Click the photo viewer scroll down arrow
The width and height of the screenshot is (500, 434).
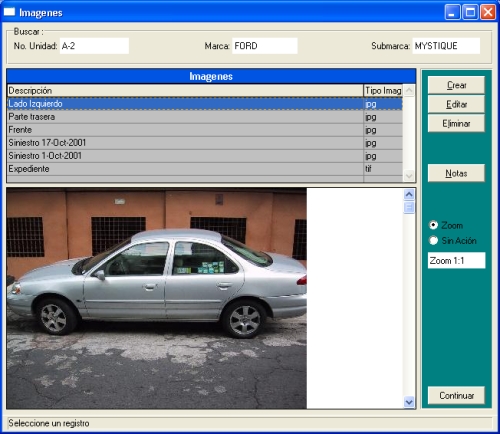(409, 402)
